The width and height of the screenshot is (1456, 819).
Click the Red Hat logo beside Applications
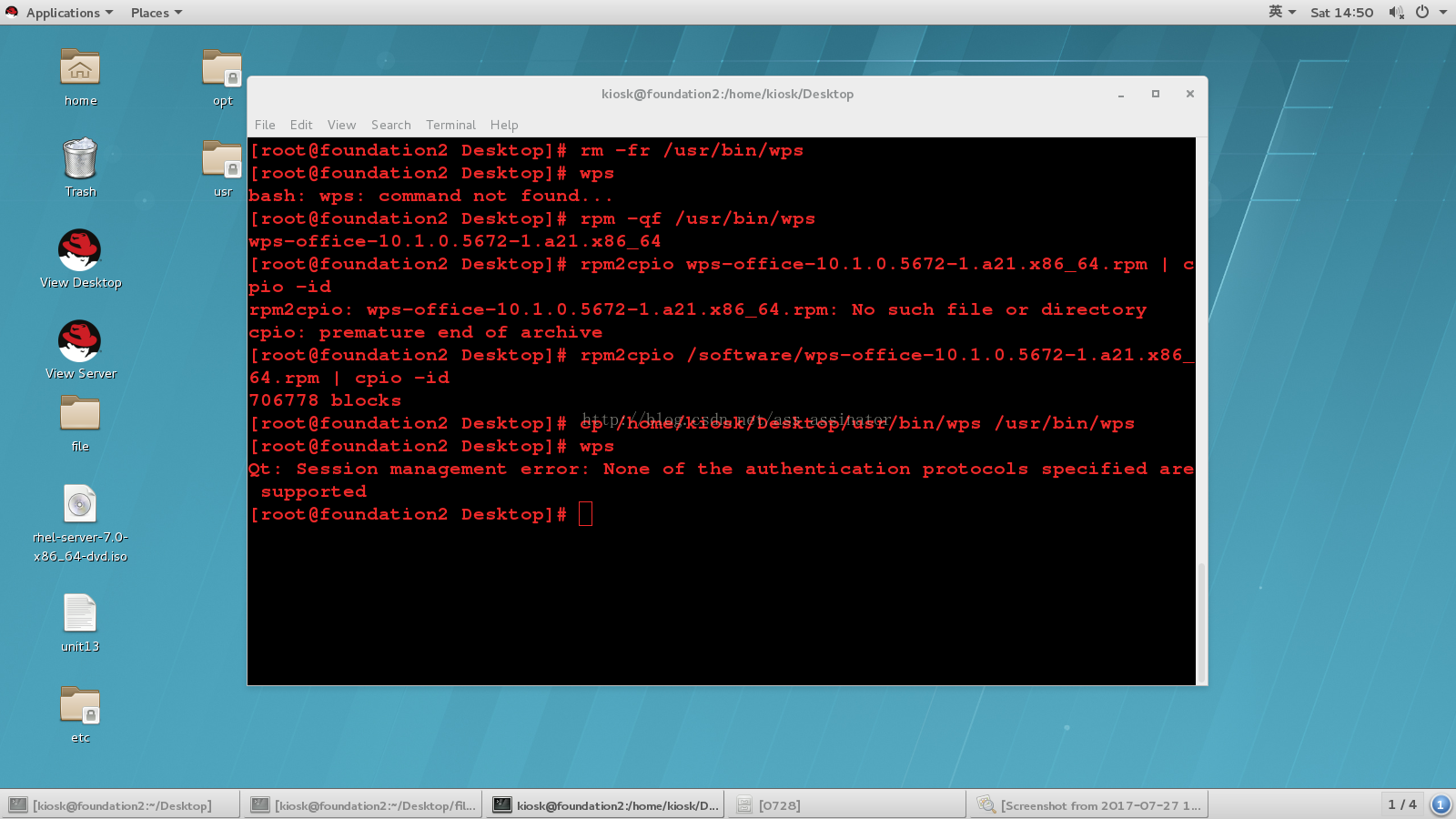pyautogui.click(x=12, y=12)
